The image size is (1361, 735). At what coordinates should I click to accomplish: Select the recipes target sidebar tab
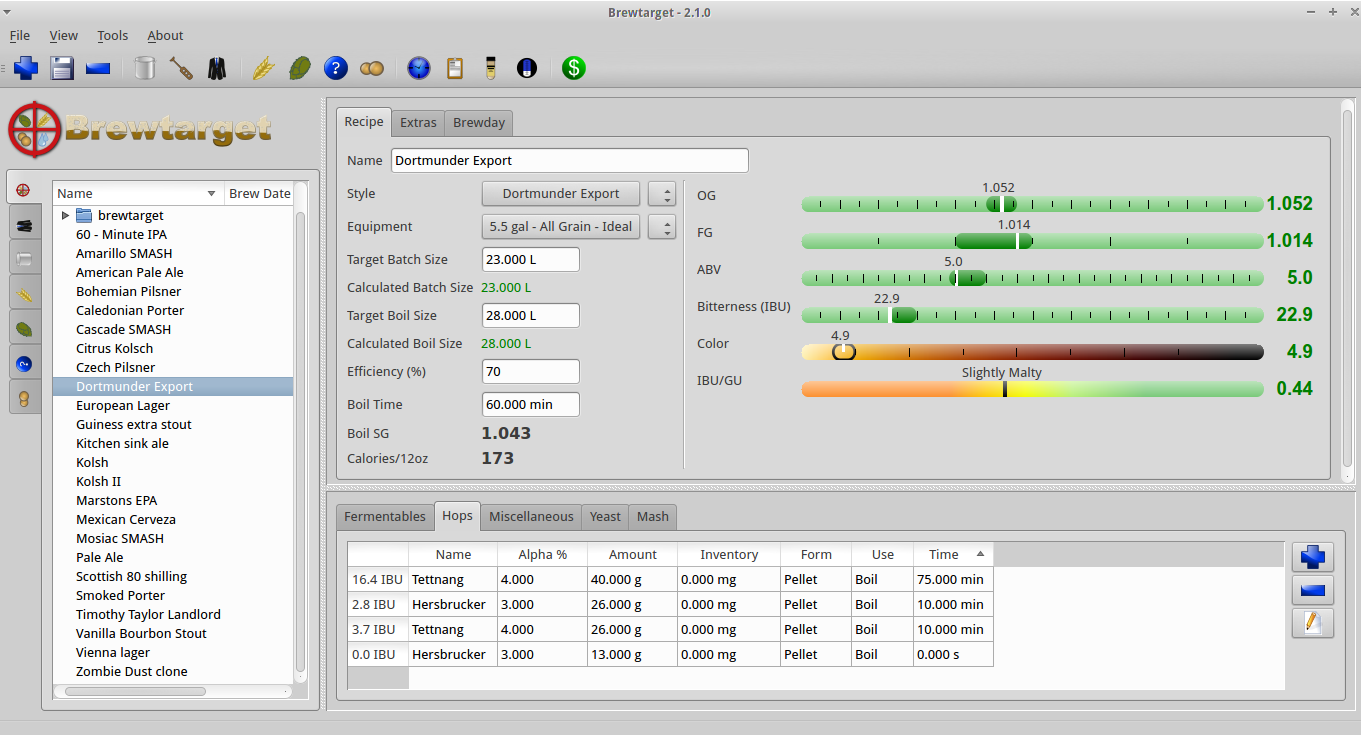24,189
